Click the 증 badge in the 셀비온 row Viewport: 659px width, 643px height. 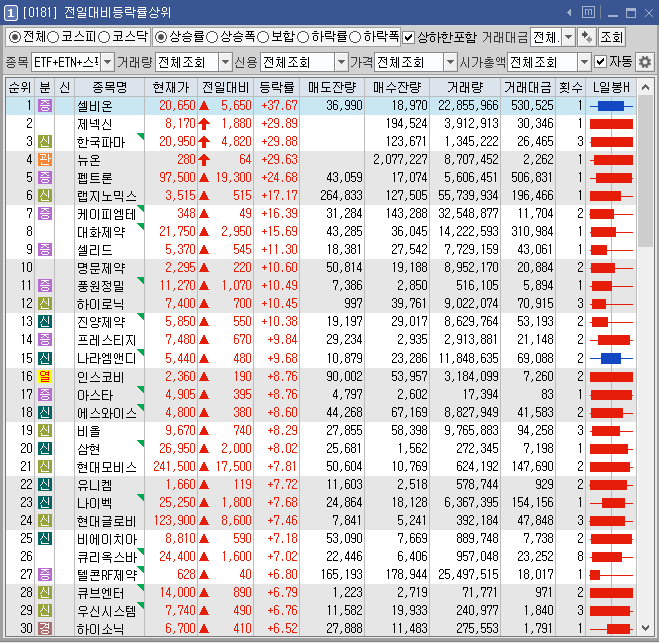45,105
